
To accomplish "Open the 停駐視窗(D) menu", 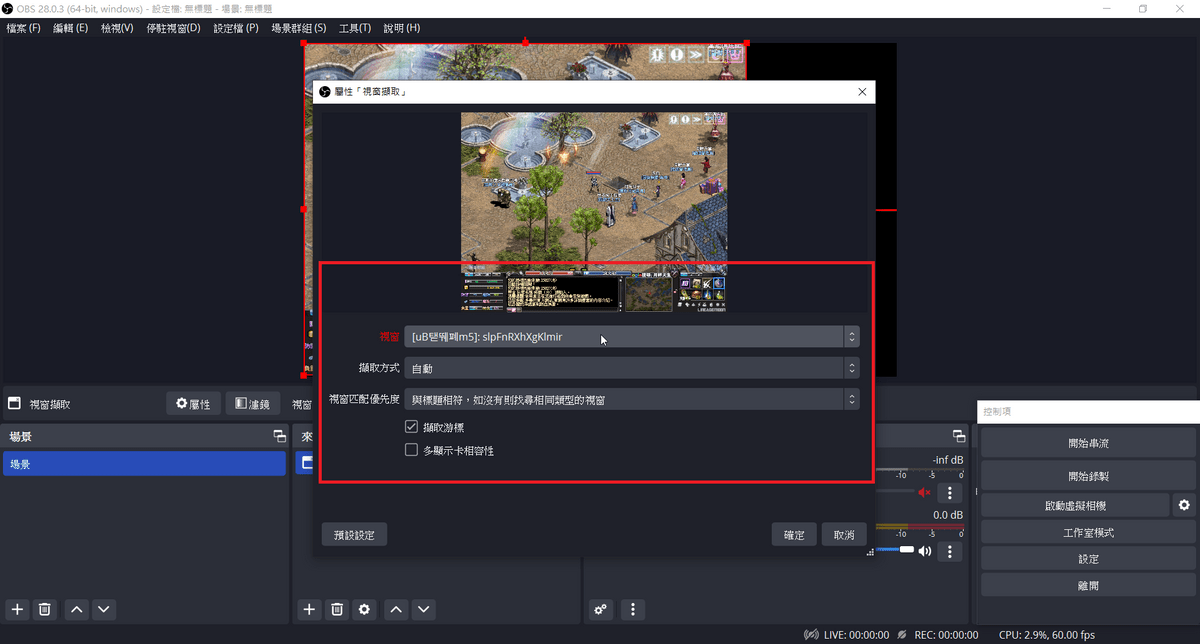I will [173, 28].
